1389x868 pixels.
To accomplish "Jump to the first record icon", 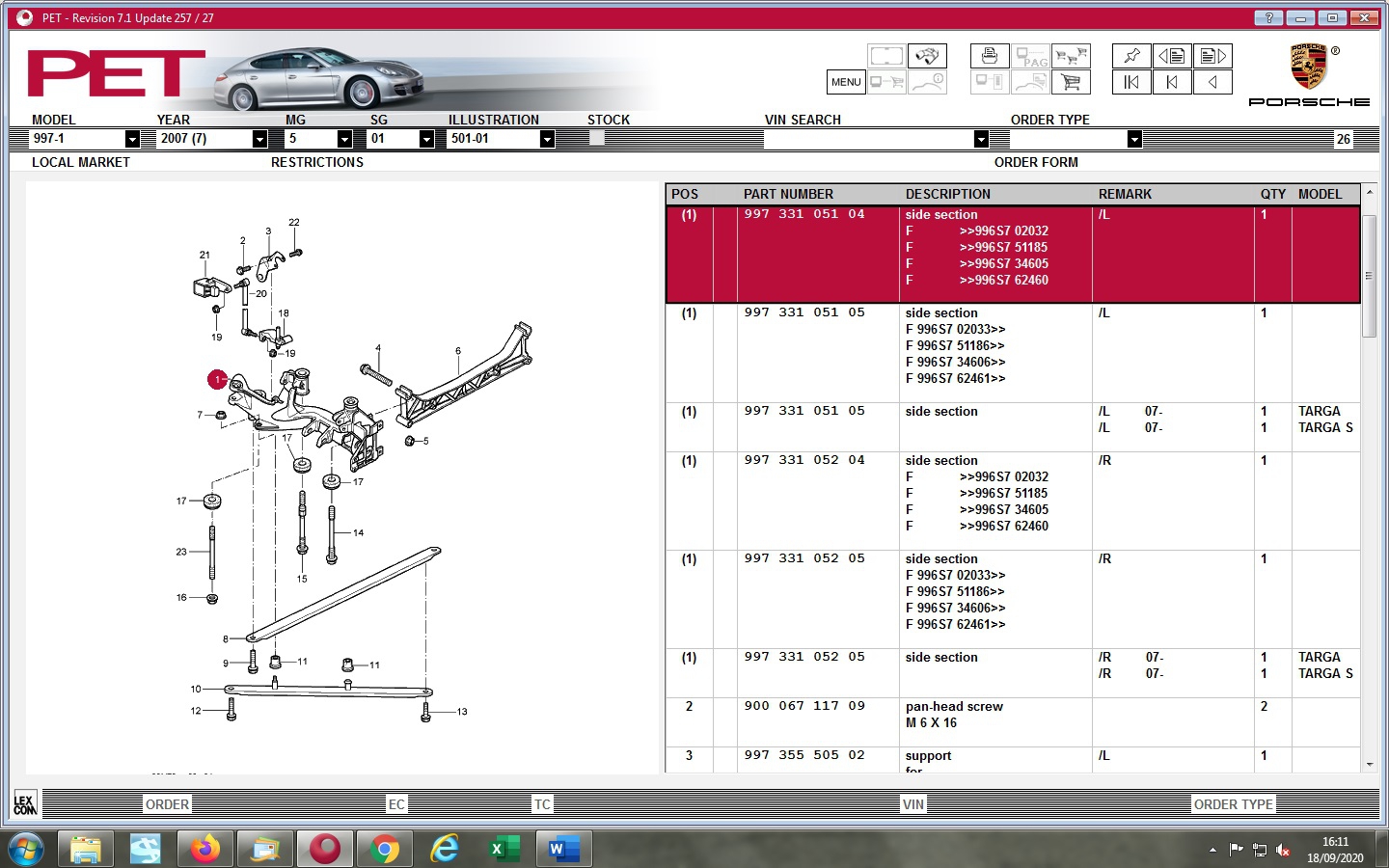I will [x=1131, y=82].
